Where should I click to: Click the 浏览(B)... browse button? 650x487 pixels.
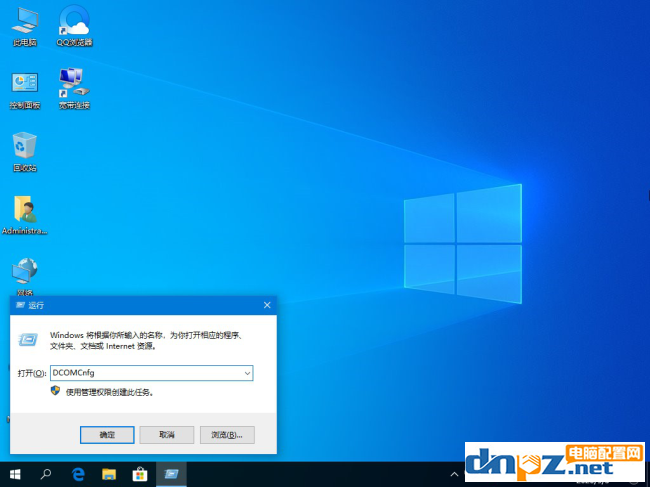227,435
